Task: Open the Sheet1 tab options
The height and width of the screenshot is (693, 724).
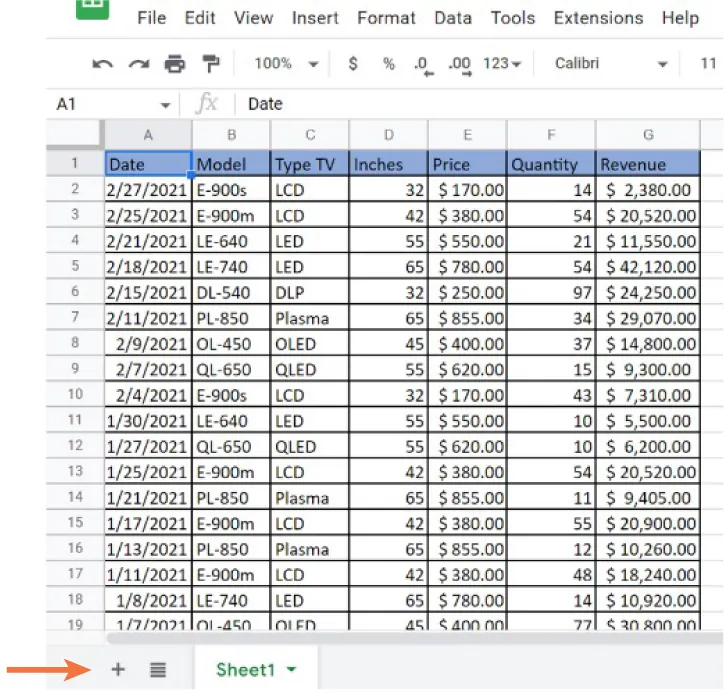Action: tap(292, 670)
